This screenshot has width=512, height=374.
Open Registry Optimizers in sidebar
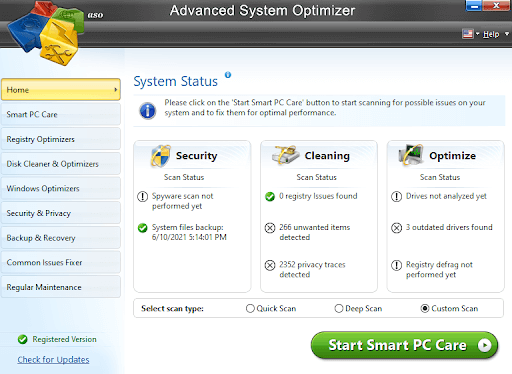(x=61, y=139)
